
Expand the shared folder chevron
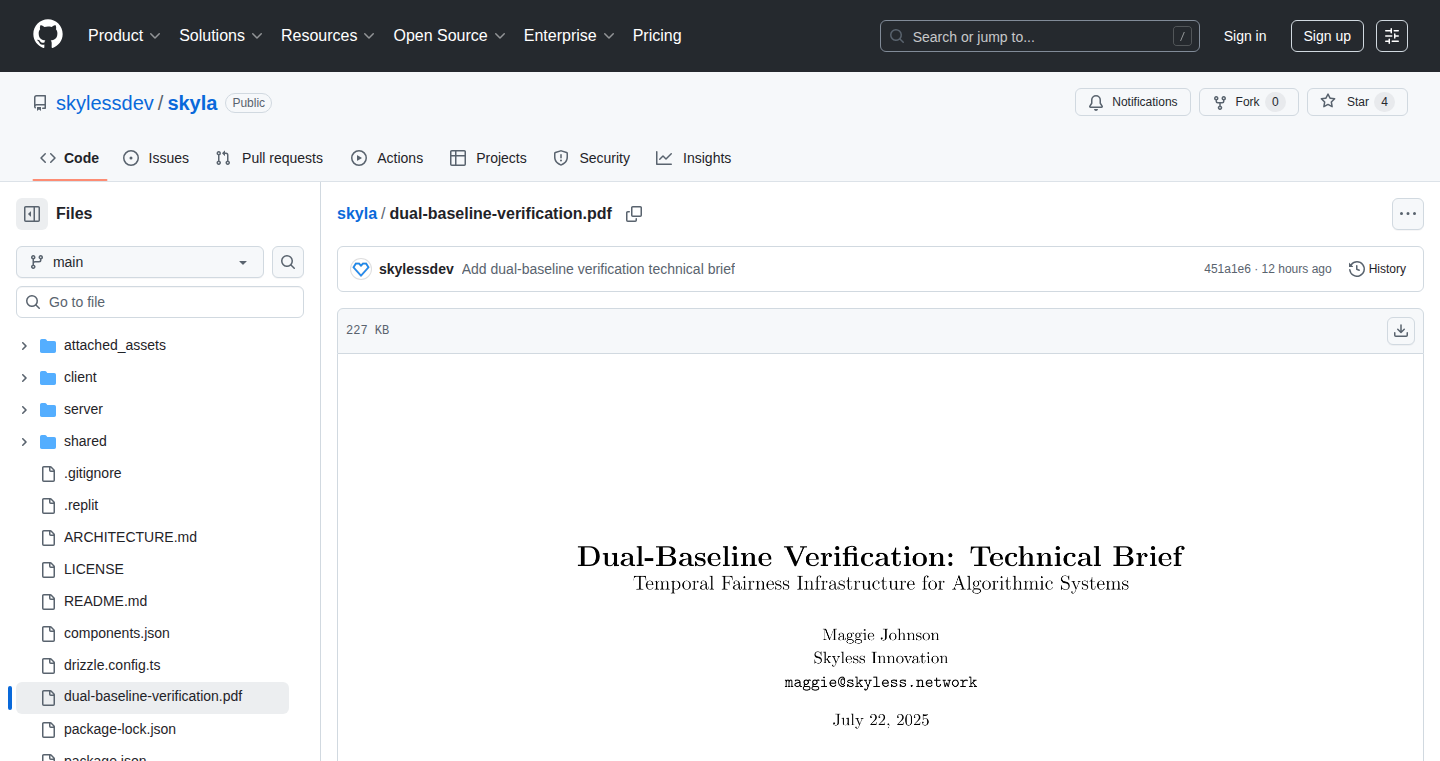[x=24, y=441]
